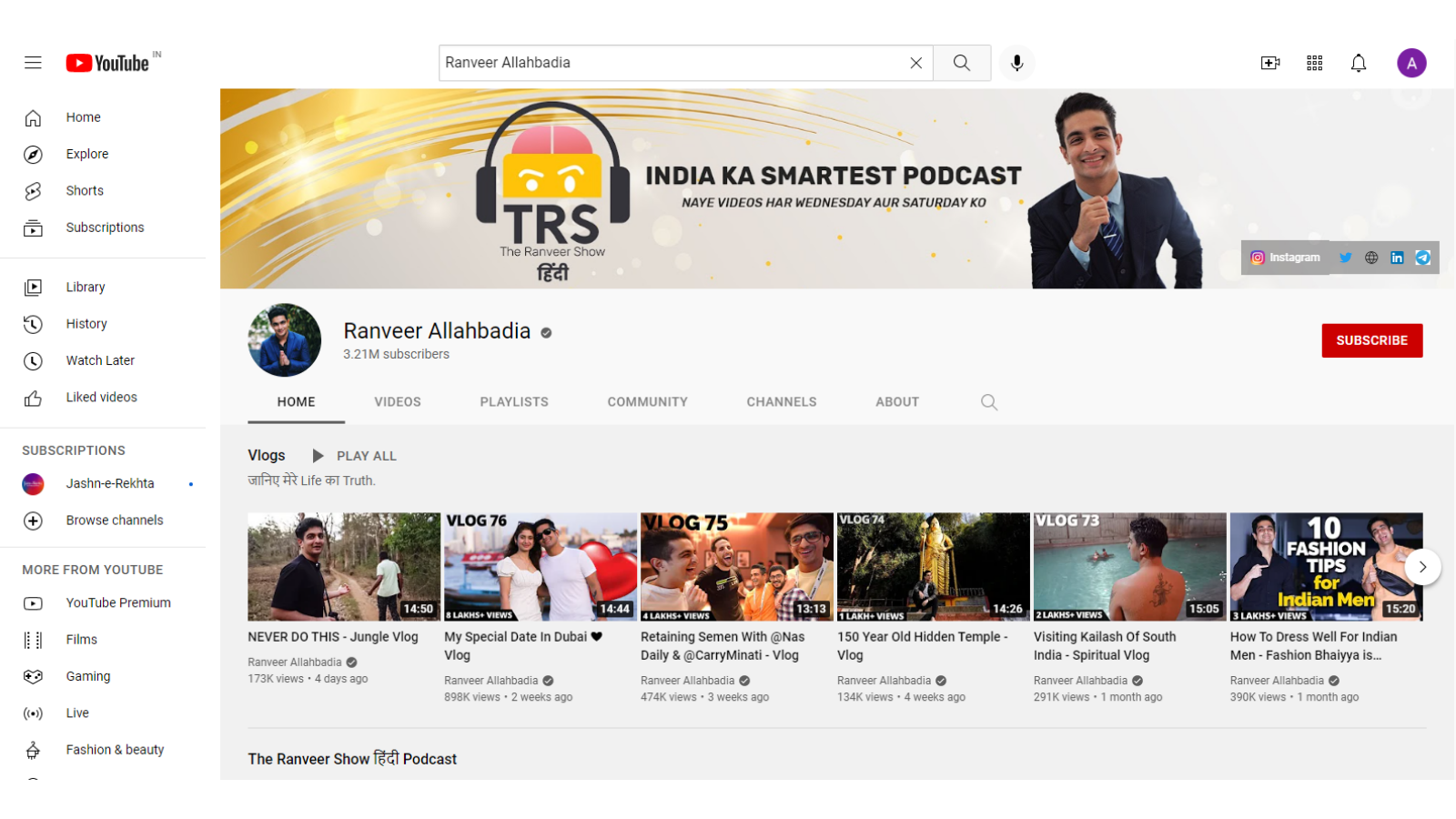Switch to the PLAYLISTS tab

point(514,402)
